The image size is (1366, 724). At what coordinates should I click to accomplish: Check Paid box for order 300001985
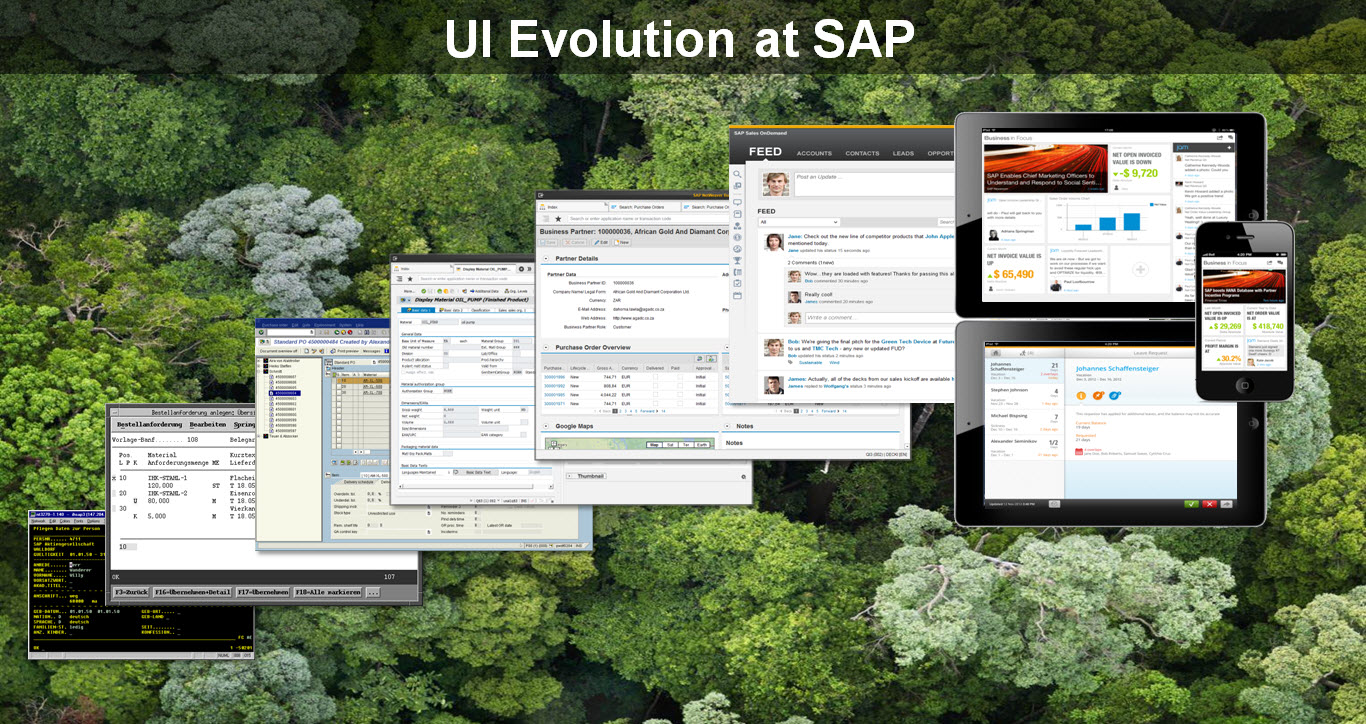[x=680, y=395]
